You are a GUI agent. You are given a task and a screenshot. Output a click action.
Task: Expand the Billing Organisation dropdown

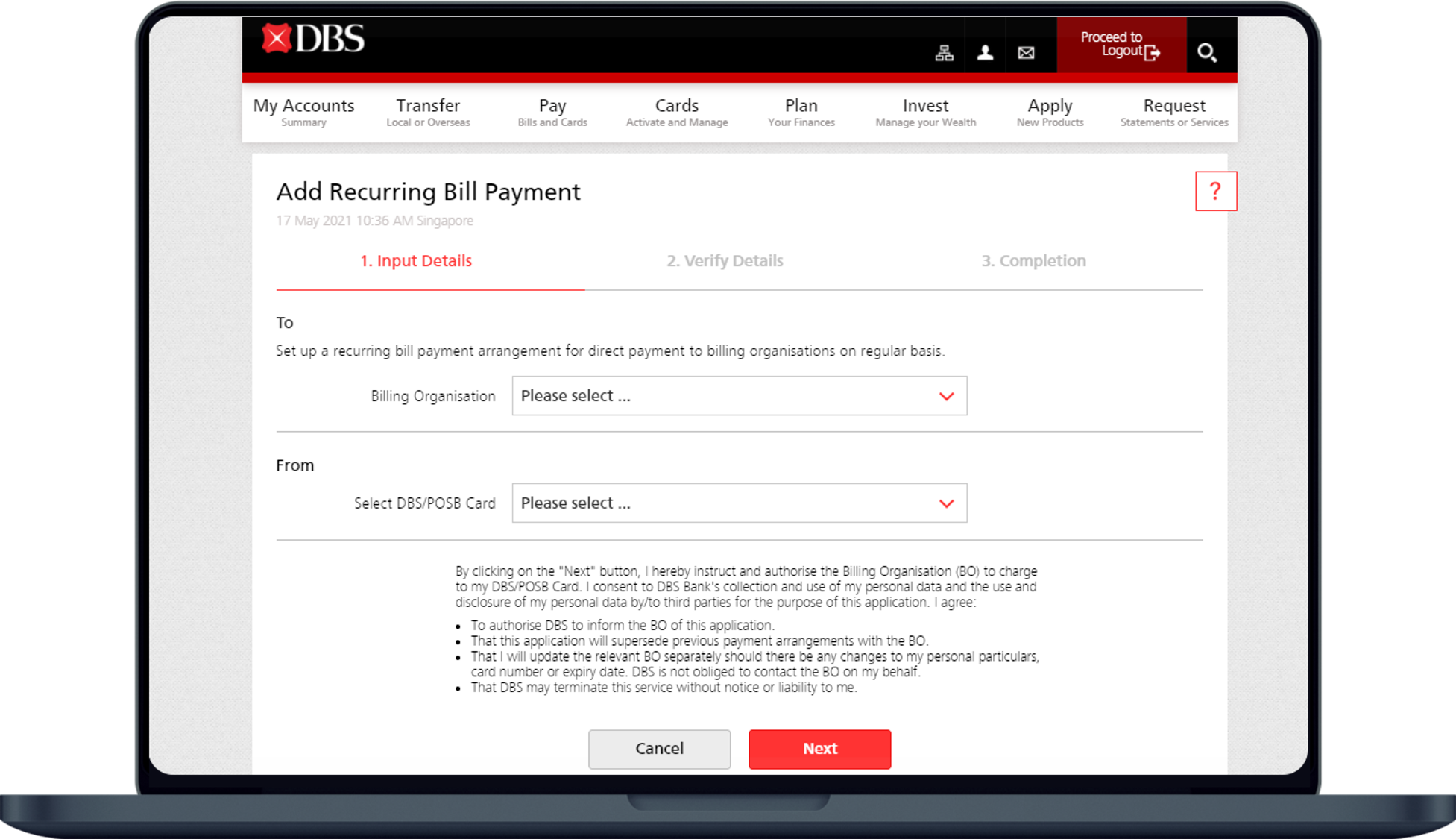[738, 396]
